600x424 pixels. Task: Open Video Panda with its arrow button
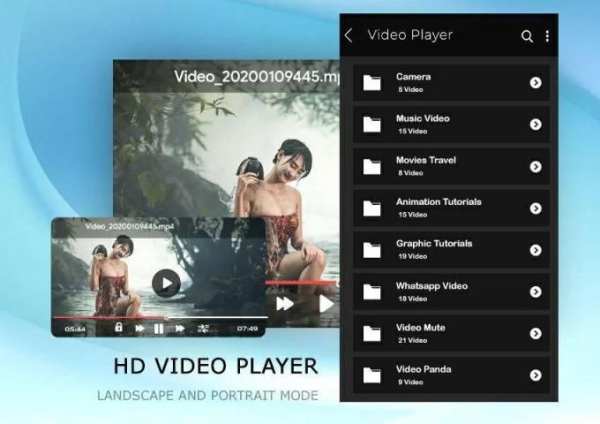(536, 375)
